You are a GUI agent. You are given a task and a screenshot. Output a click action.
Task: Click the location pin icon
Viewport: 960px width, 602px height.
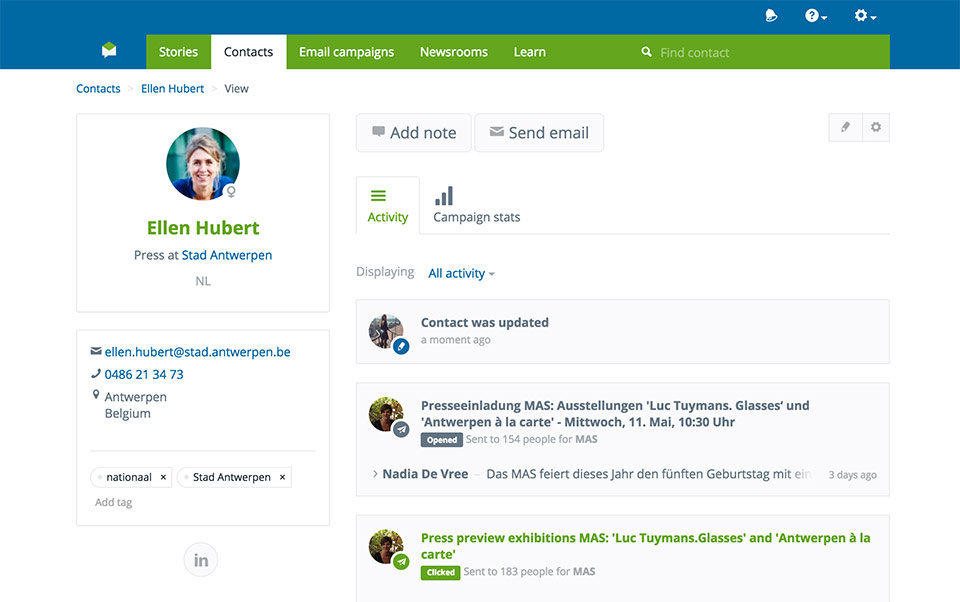coord(96,395)
